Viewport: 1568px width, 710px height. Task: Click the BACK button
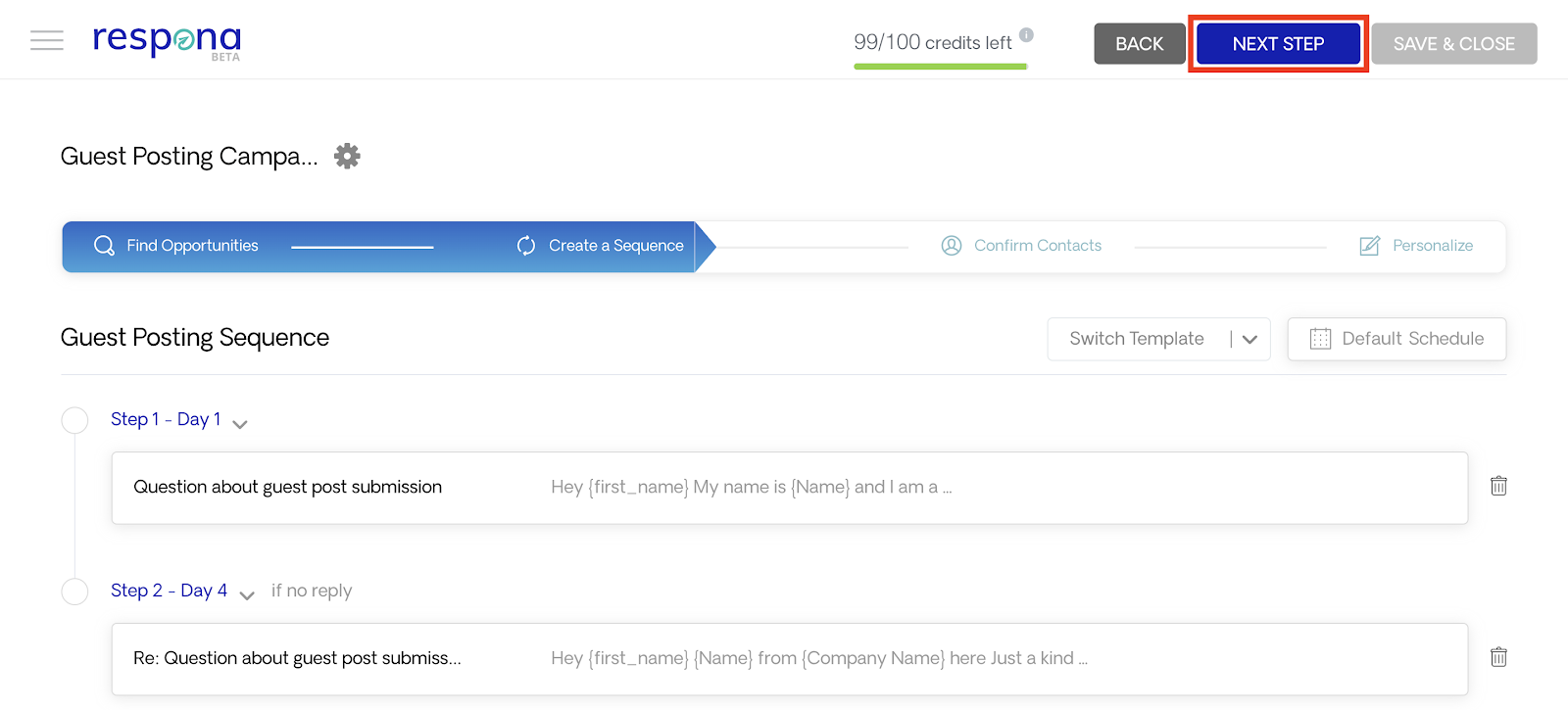(1140, 44)
